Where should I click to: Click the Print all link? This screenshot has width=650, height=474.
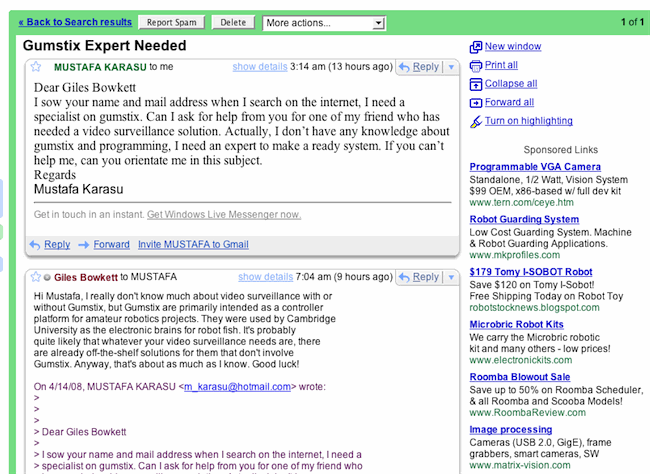tap(501, 65)
